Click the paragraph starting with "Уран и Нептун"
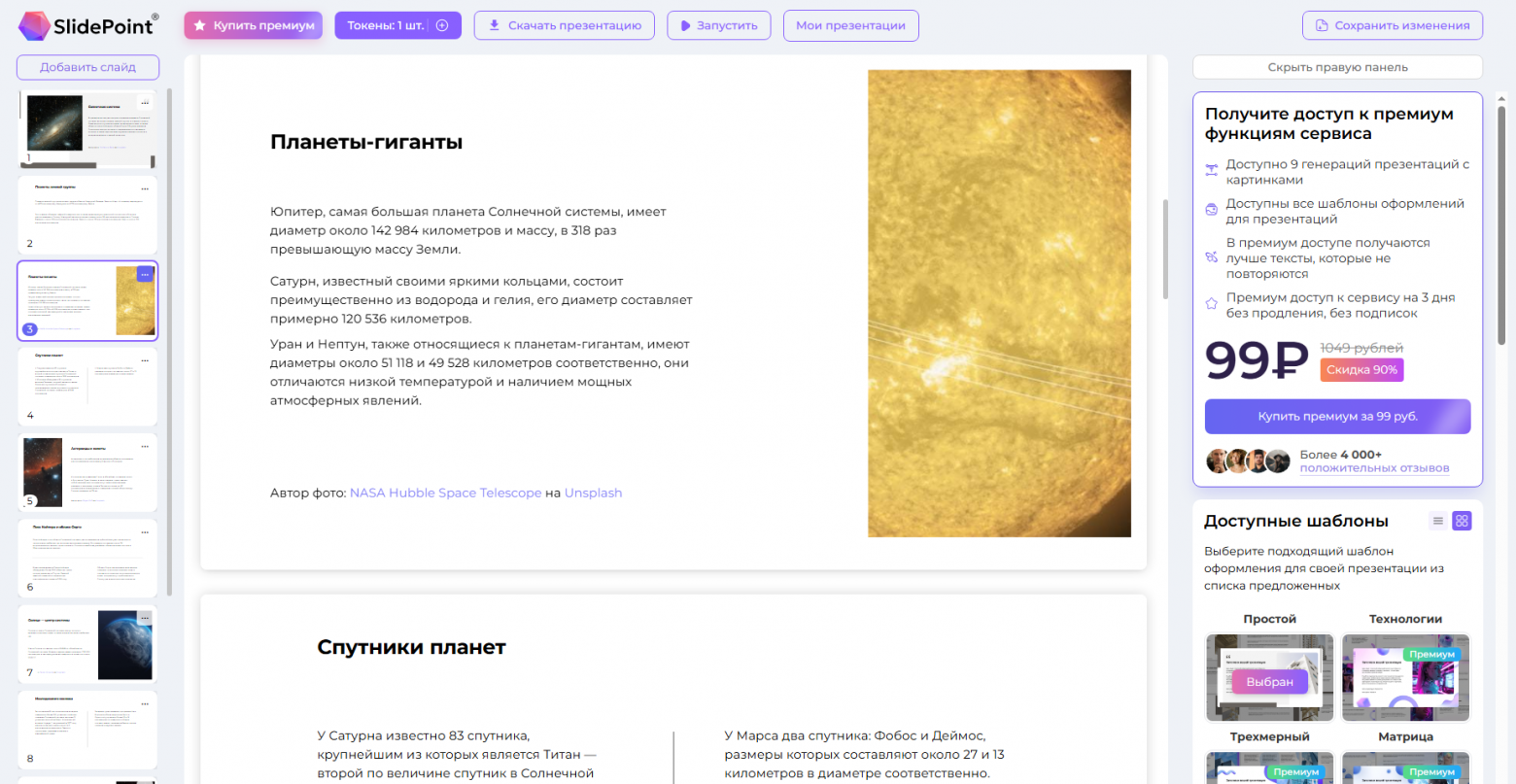 (480, 372)
